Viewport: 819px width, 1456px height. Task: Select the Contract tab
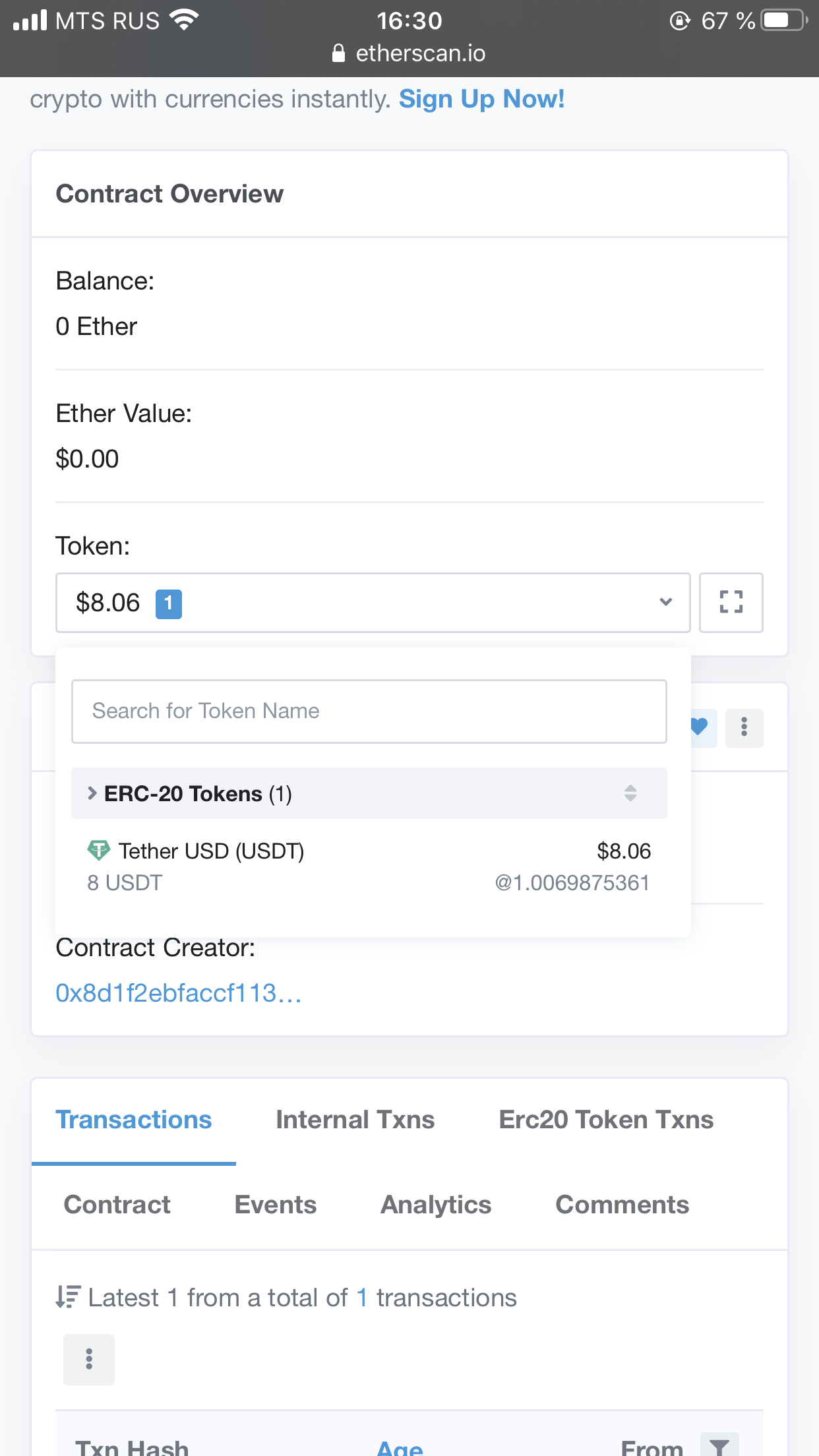tap(117, 1205)
